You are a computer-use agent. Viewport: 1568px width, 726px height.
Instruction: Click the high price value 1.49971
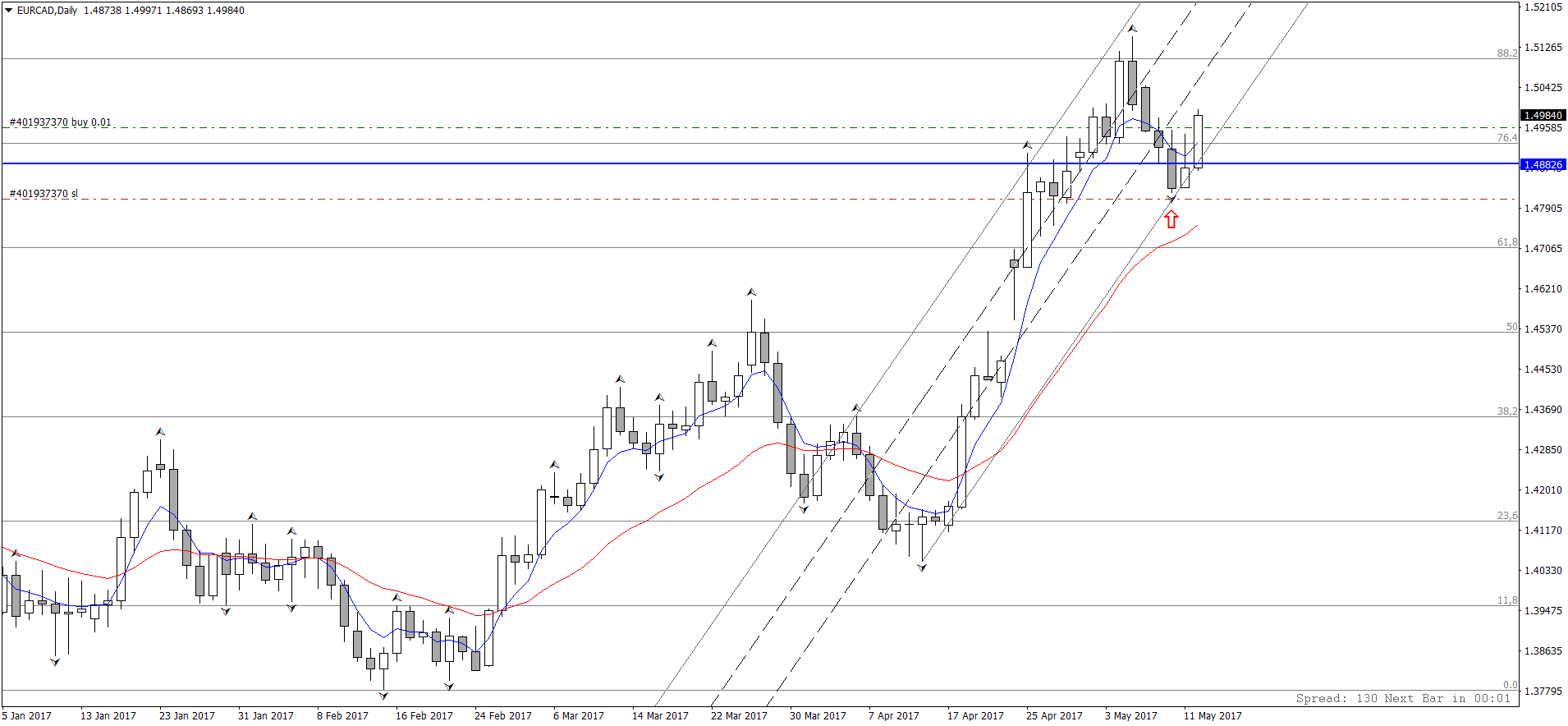143,11
